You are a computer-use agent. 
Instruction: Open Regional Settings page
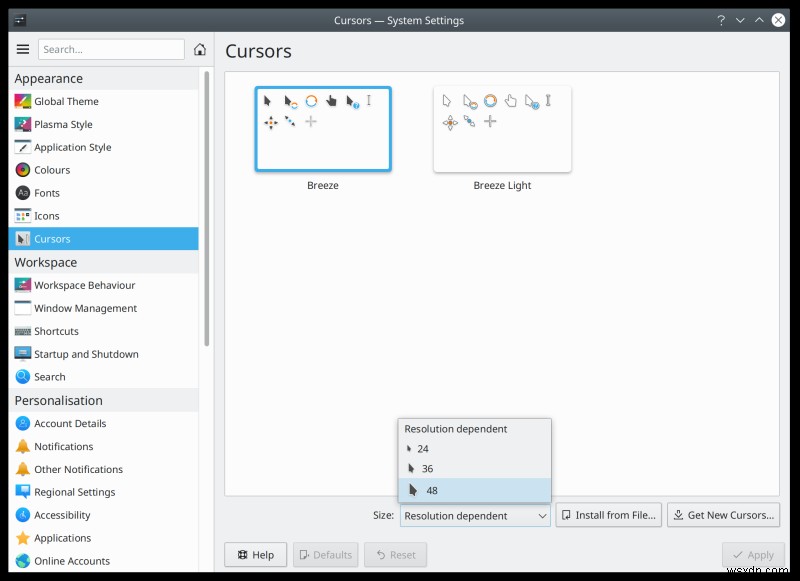[104, 492]
